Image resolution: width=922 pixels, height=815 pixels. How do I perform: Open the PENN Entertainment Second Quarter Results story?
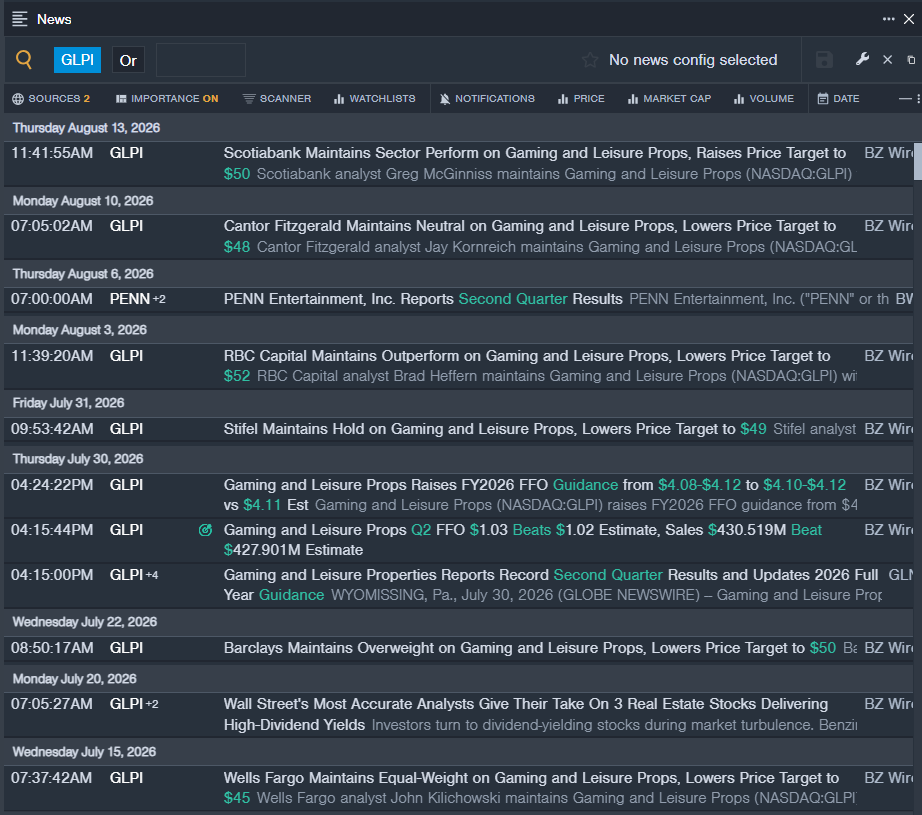point(423,299)
